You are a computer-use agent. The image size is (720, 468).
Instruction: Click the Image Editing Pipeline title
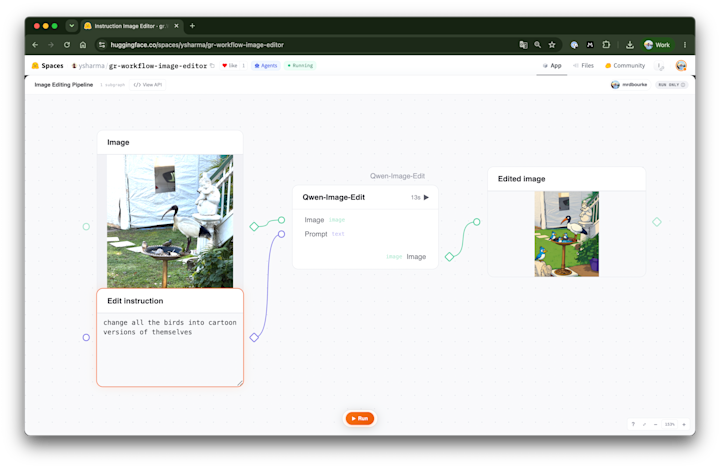tap(63, 85)
